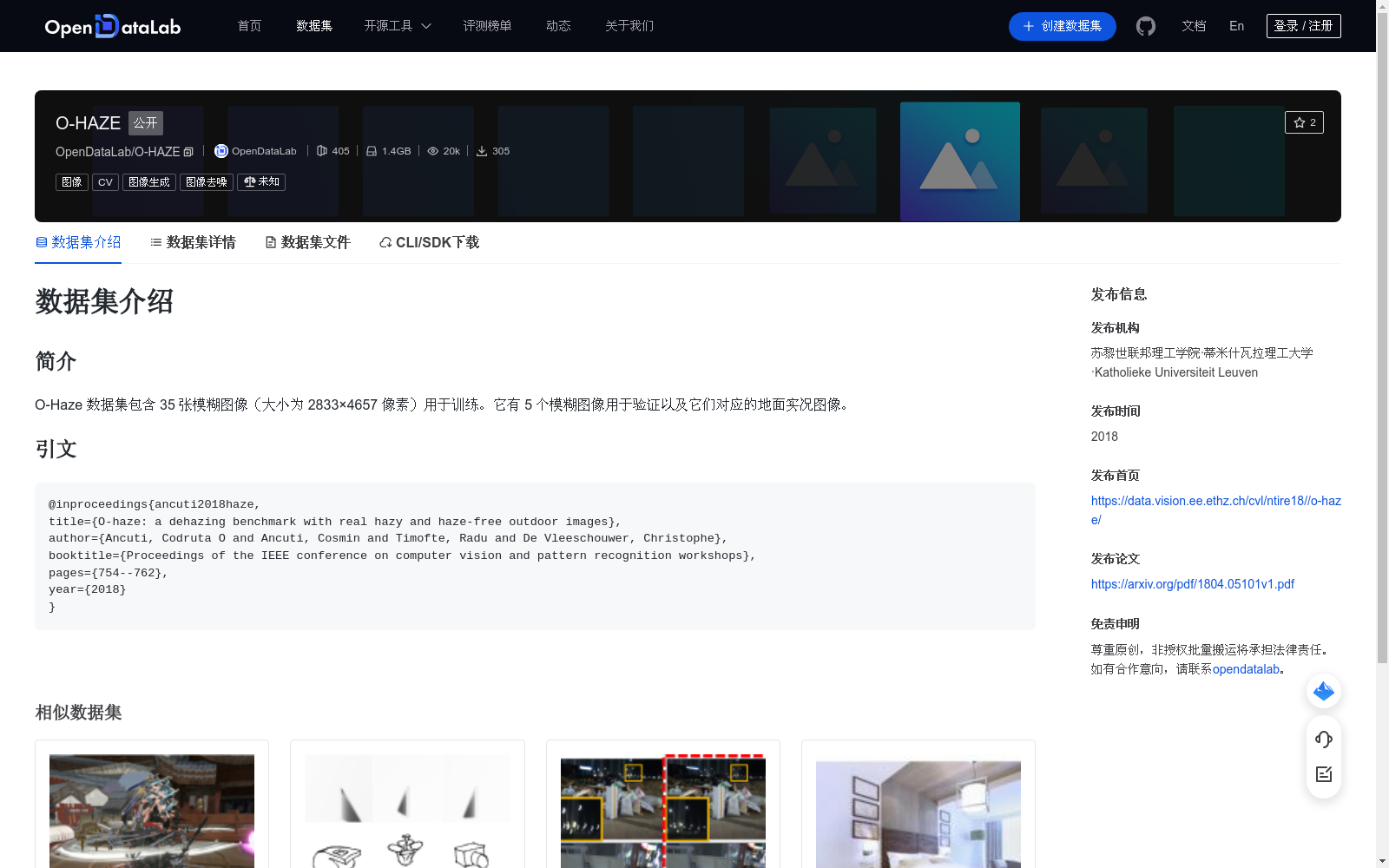This screenshot has height=868, width=1389.
Task: Click the 登录 / 注册 button
Action: coord(1303,26)
